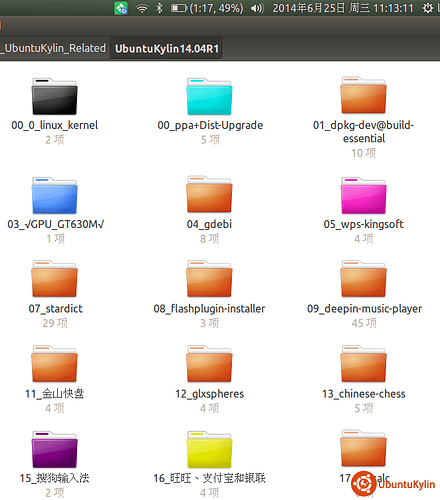
Task: Click the 8 项 count under 04_gdebi
Action: [210, 239]
